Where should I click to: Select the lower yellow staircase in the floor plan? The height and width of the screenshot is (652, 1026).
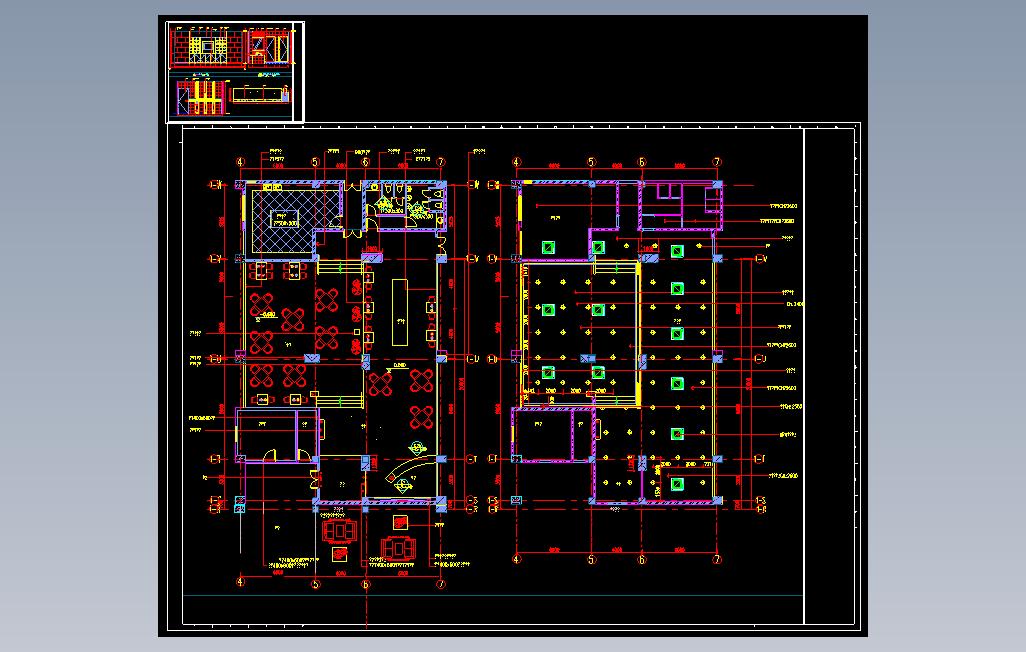click(x=339, y=399)
